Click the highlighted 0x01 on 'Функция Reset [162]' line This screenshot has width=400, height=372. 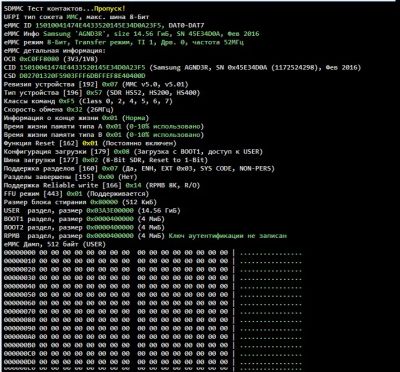[x=90, y=143]
